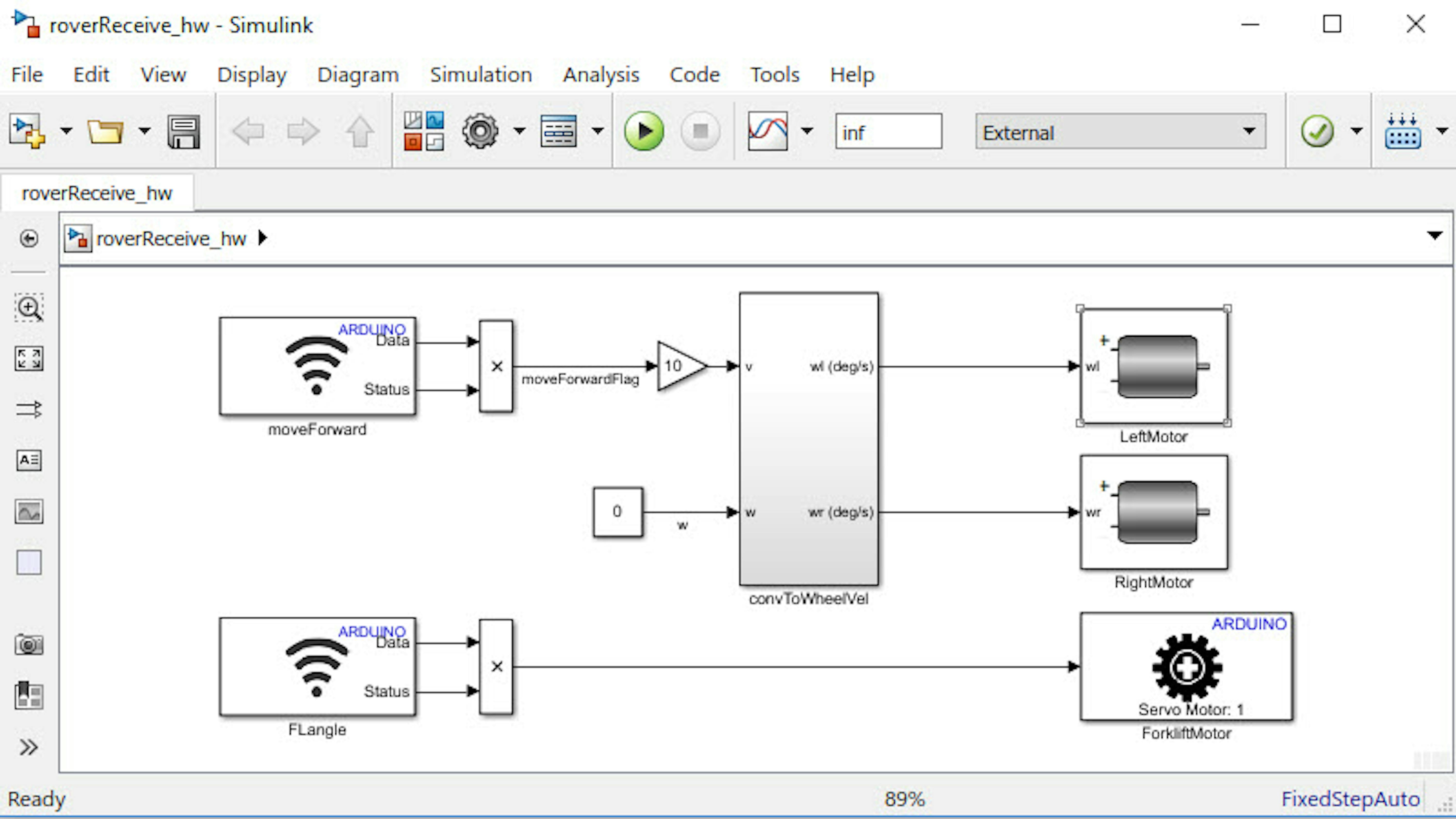
Task: Expand the Model Advisor dropdown arrow
Action: tap(1357, 131)
